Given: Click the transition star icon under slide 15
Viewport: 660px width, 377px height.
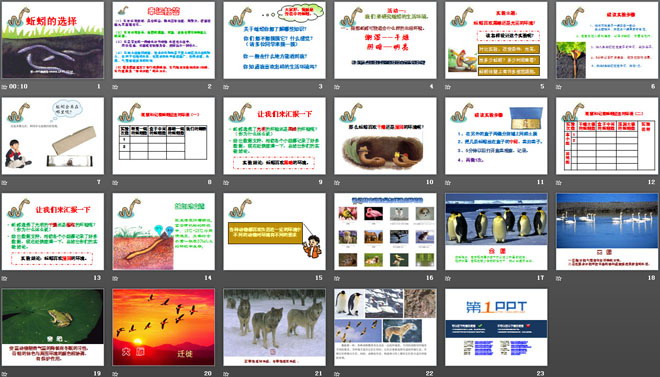Looking at the screenshot, I should 226,278.
